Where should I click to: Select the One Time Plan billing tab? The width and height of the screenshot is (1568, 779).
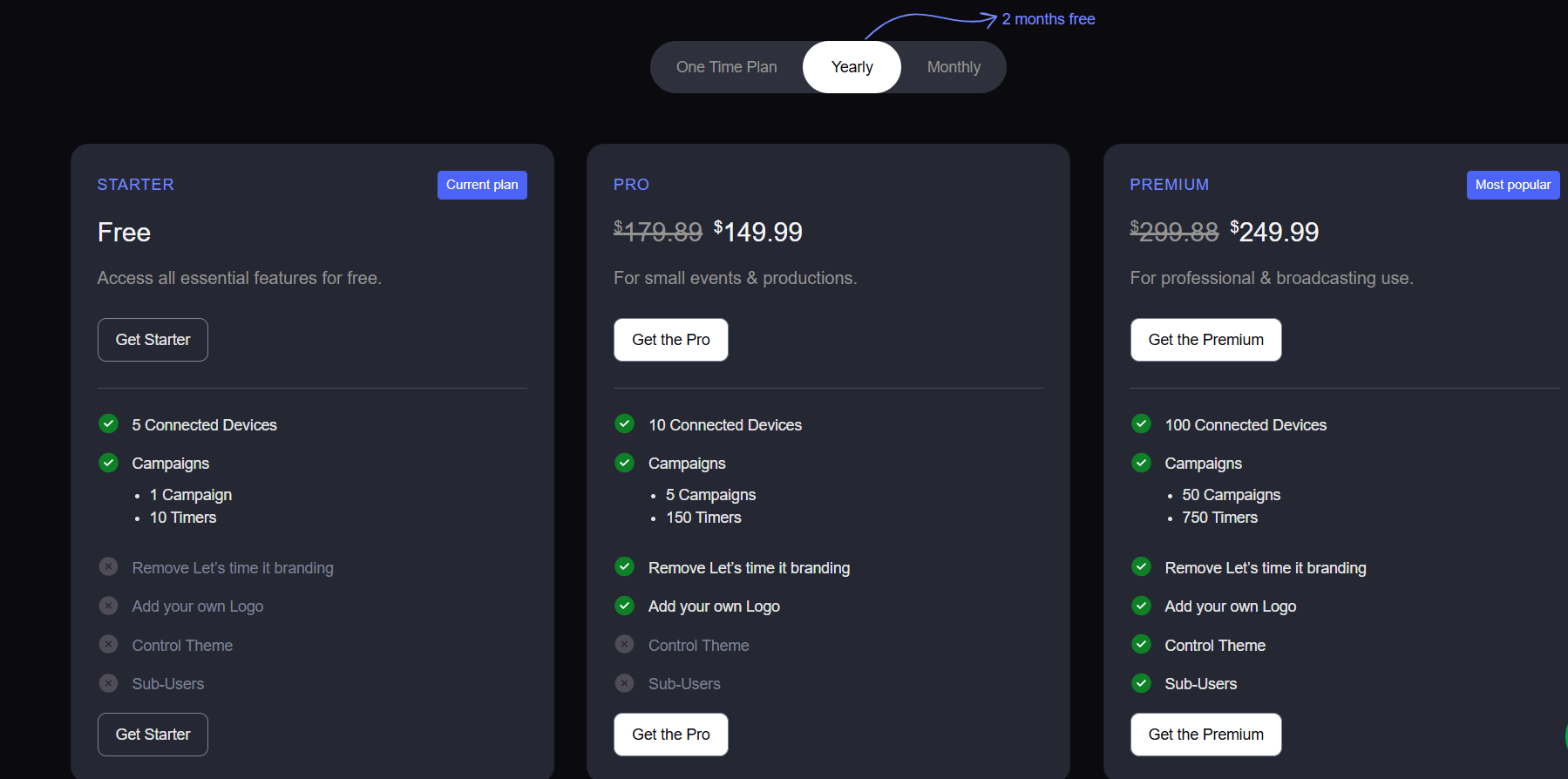pyautogui.click(x=726, y=67)
